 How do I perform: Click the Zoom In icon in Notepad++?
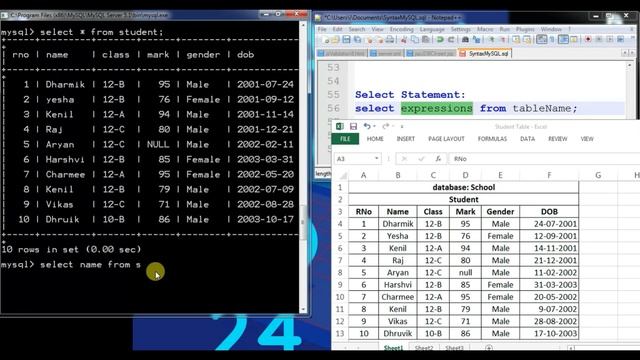click(x=491, y=40)
